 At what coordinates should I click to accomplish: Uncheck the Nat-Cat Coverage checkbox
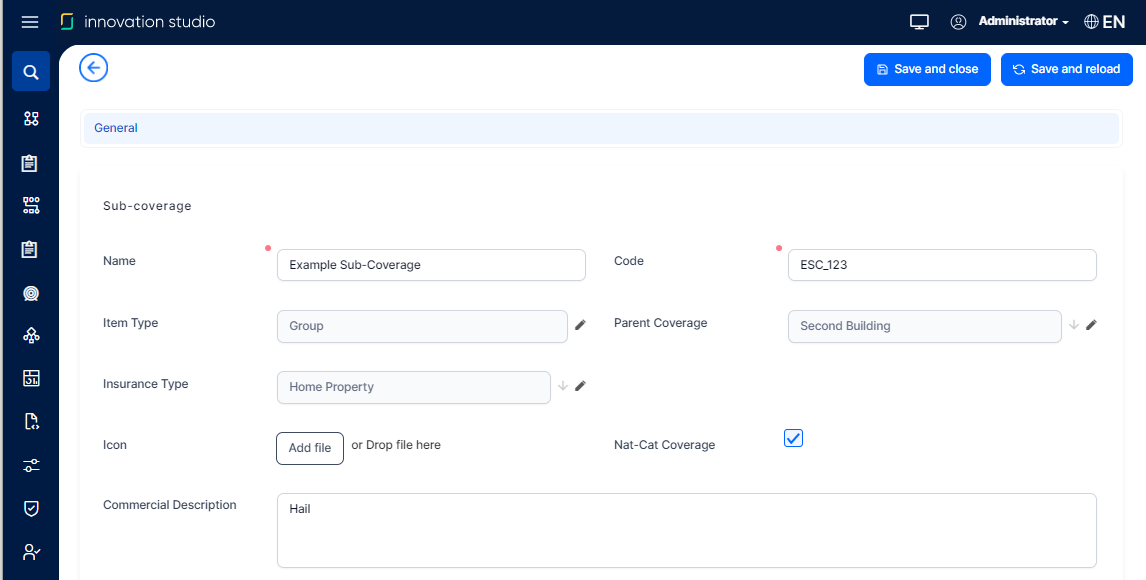click(x=793, y=438)
